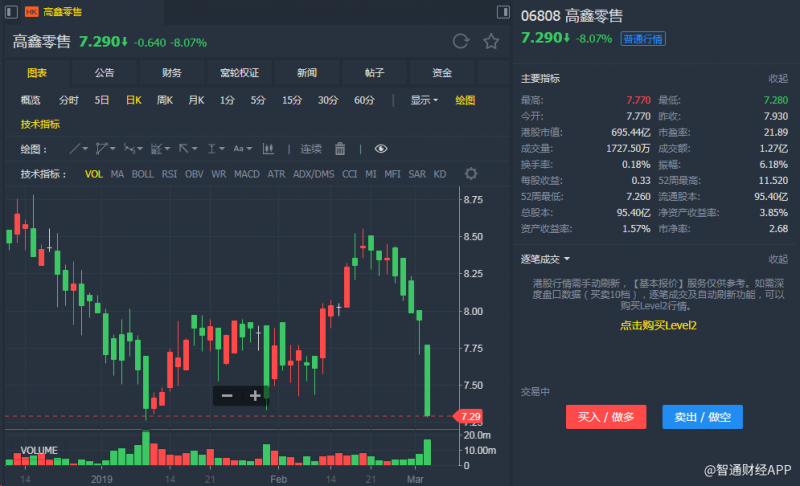The width and height of the screenshot is (800, 486).
Task: Select the text annotation Aa tool
Action: [x=238, y=149]
